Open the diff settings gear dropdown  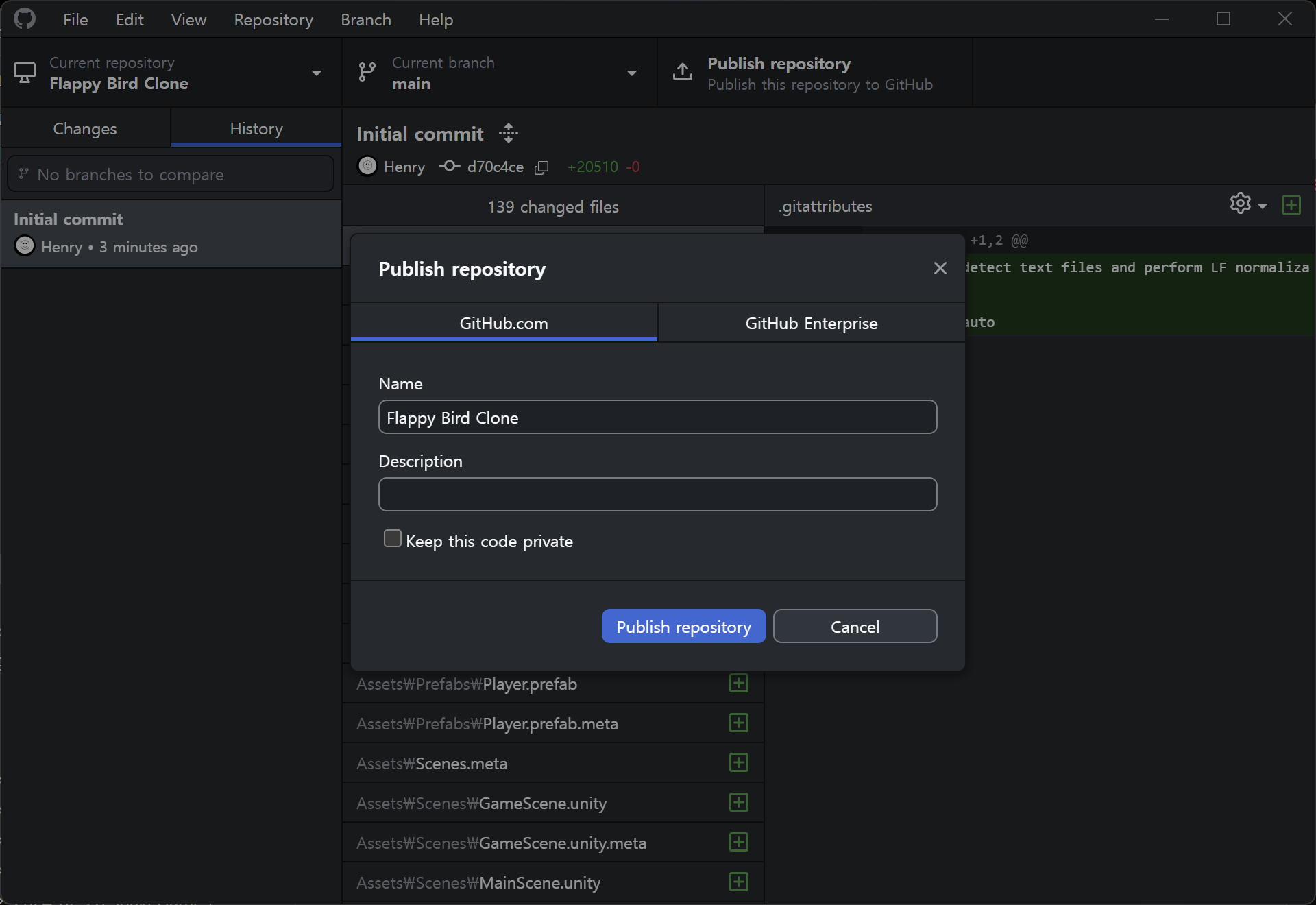(x=1248, y=204)
